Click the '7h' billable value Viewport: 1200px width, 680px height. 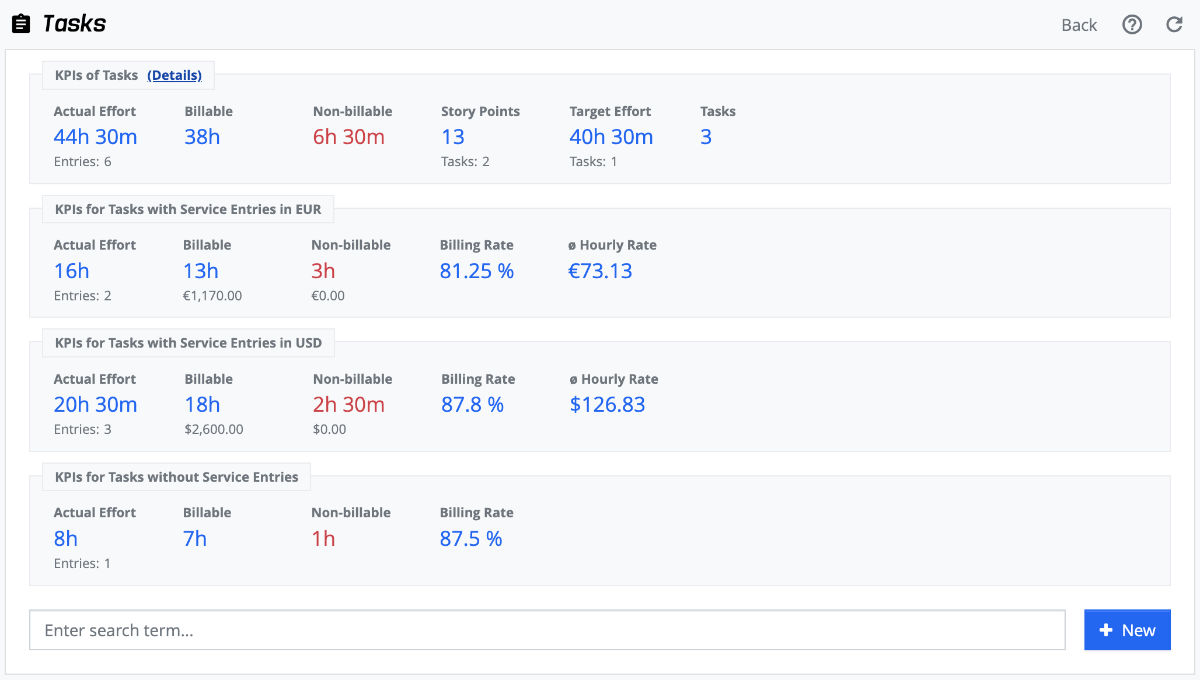tap(195, 539)
